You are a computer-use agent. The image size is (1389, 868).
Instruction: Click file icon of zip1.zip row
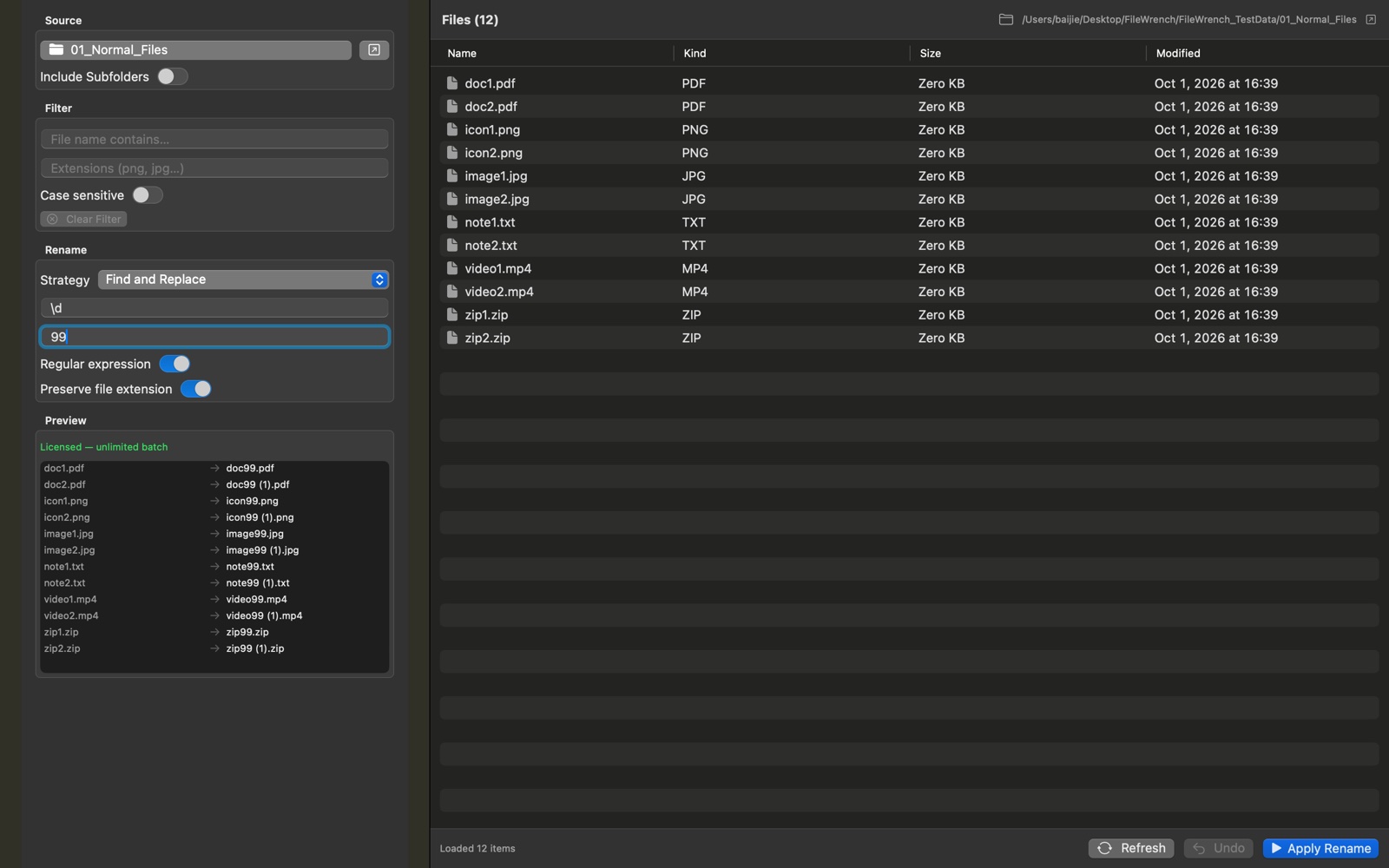point(452,314)
